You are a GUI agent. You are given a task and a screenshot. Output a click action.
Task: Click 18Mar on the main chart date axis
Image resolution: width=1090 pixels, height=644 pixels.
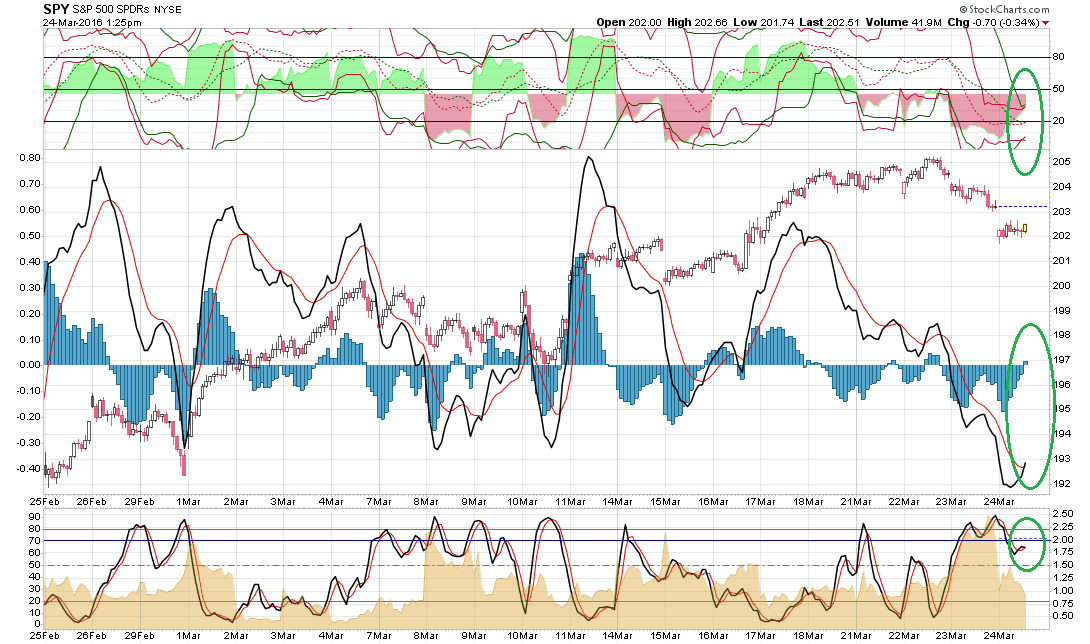tap(808, 501)
